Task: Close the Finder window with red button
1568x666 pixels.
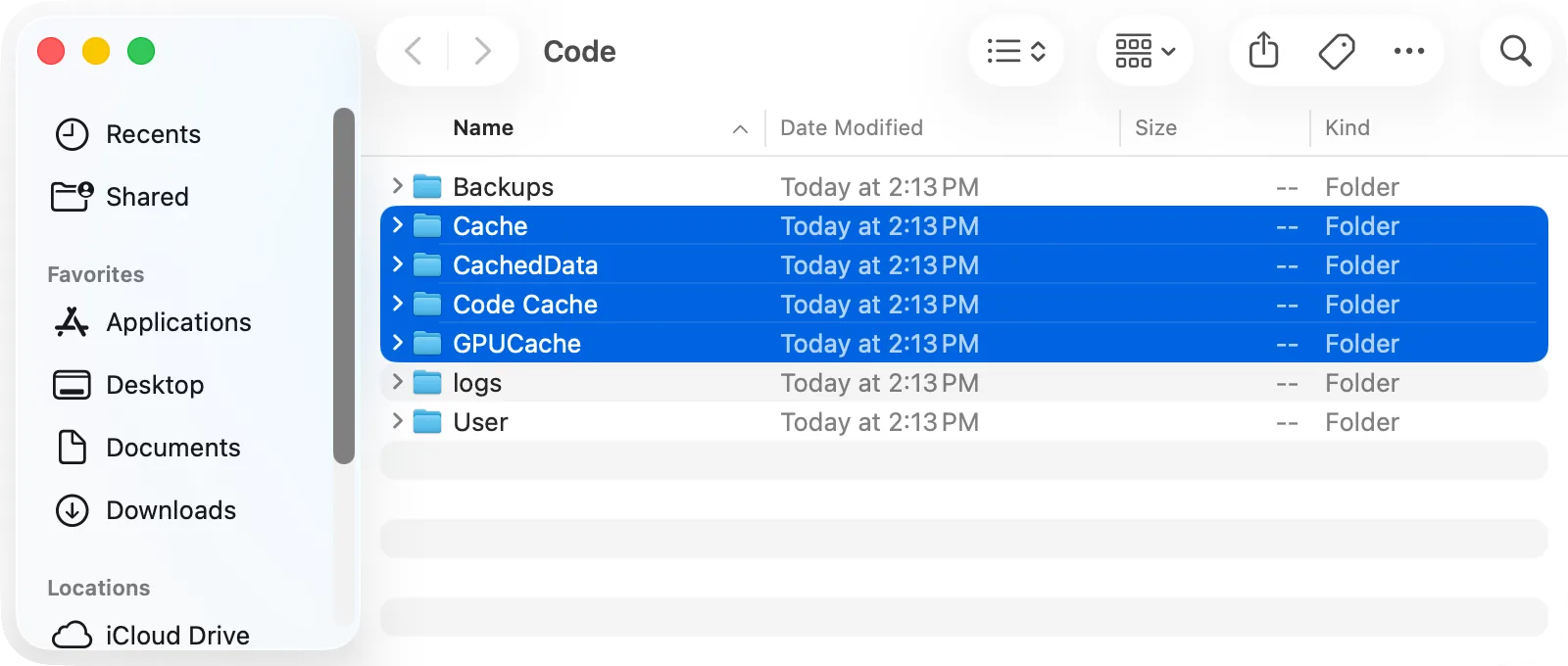Action: pos(51,51)
